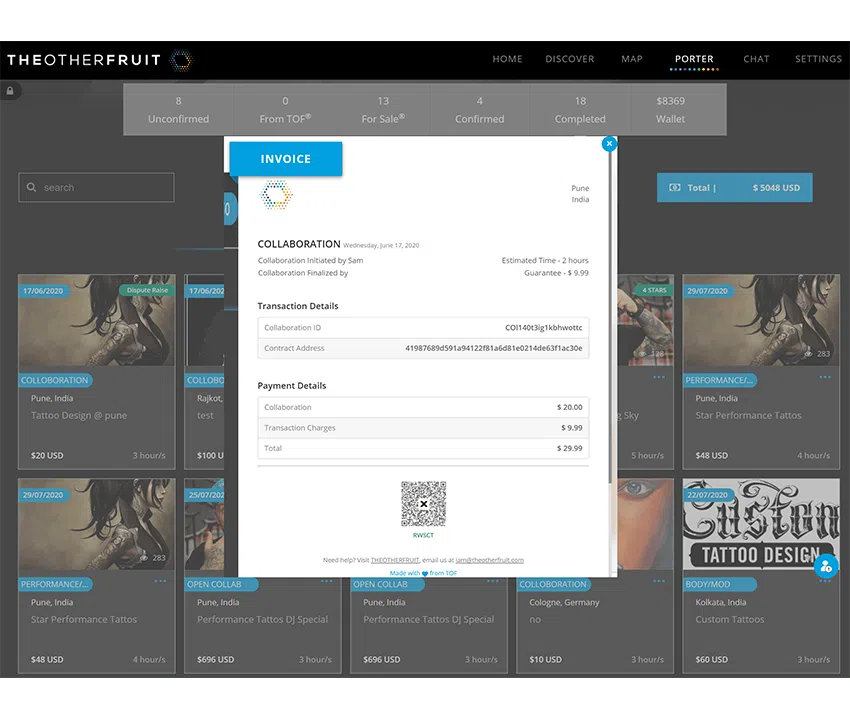Click the Custom Tattoos card title
Image resolution: width=850 pixels, height=720 pixels.
point(730,619)
